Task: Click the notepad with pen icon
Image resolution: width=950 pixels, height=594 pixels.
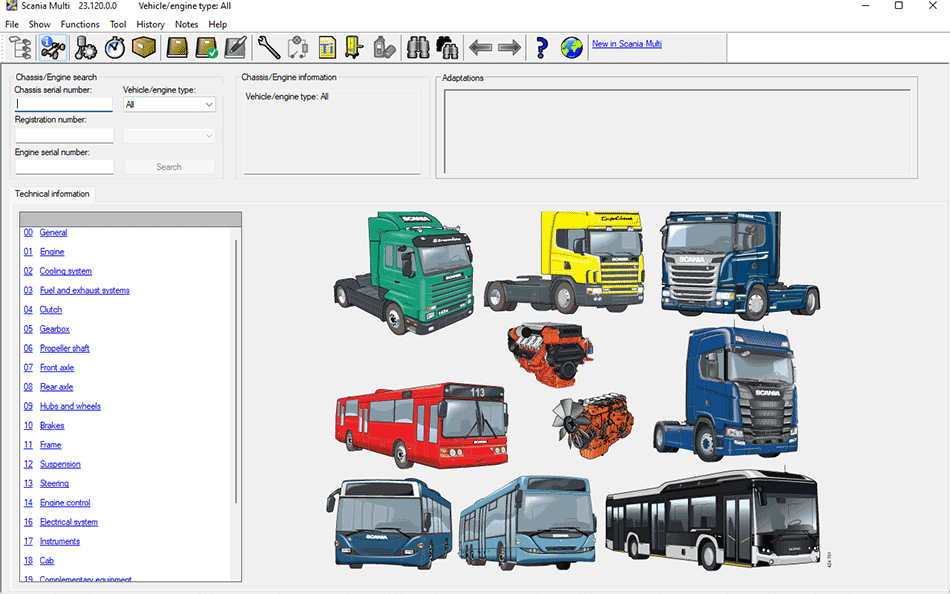Action: pos(236,47)
